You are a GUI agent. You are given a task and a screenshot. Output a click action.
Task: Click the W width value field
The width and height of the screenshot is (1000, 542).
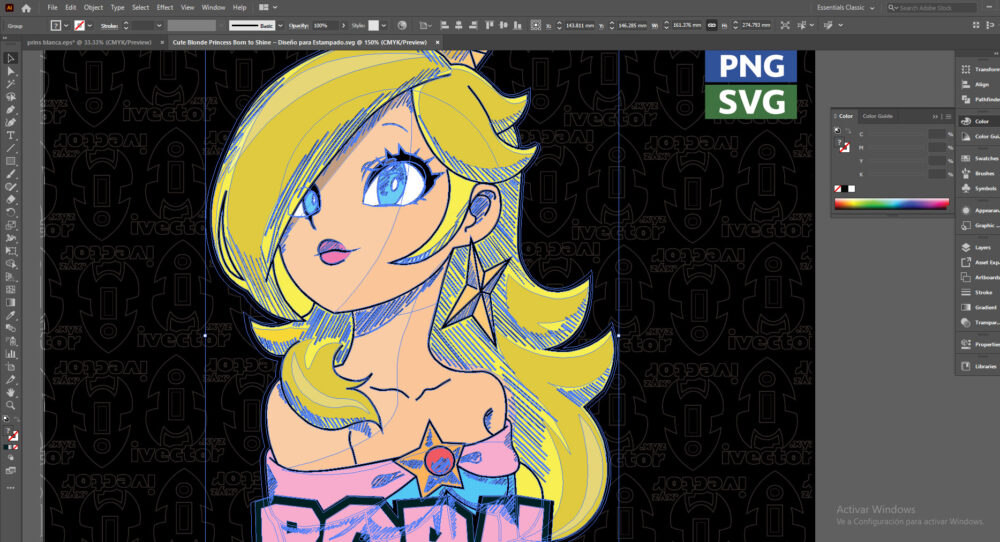[687, 26]
